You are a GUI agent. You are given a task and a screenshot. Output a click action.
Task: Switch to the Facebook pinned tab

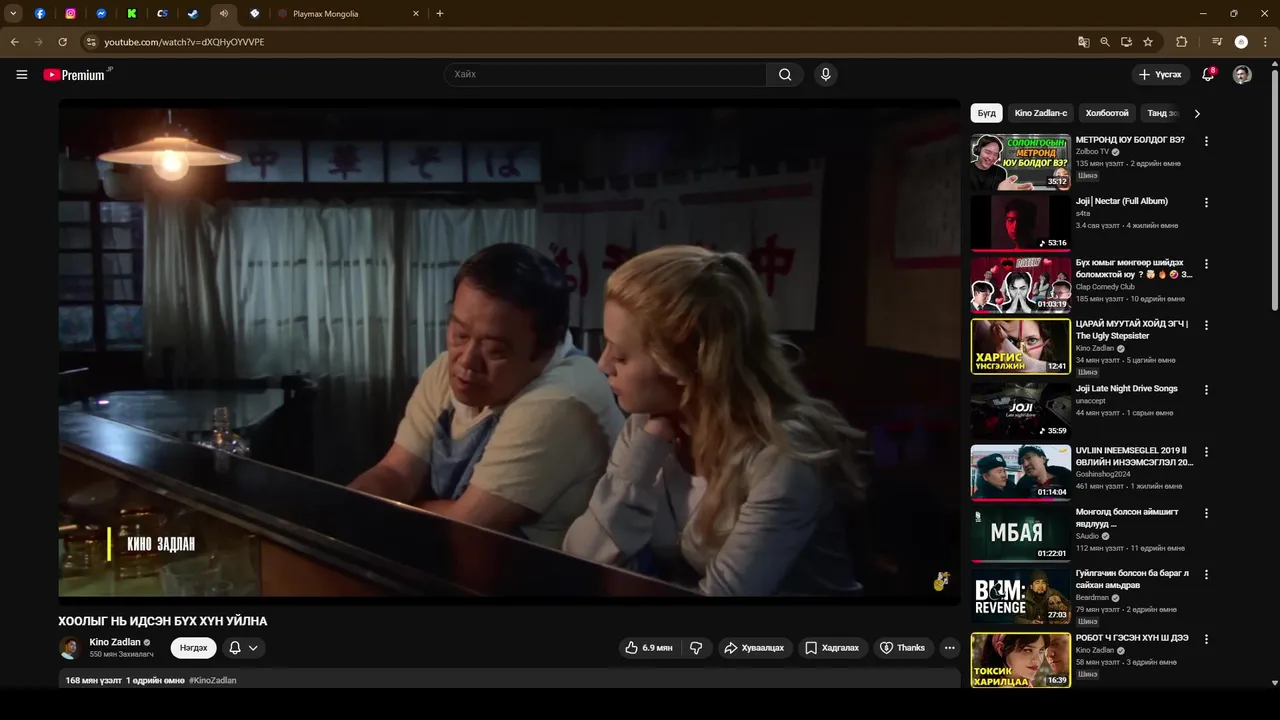point(40,14)
